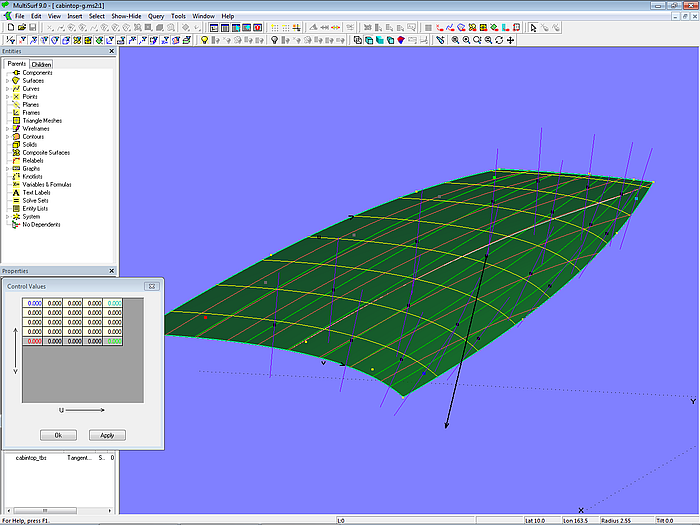Screen dimensions: 700x525
Task: Open the Show-Hide menu
Action: pyautogui.click(x=126, y=17)
